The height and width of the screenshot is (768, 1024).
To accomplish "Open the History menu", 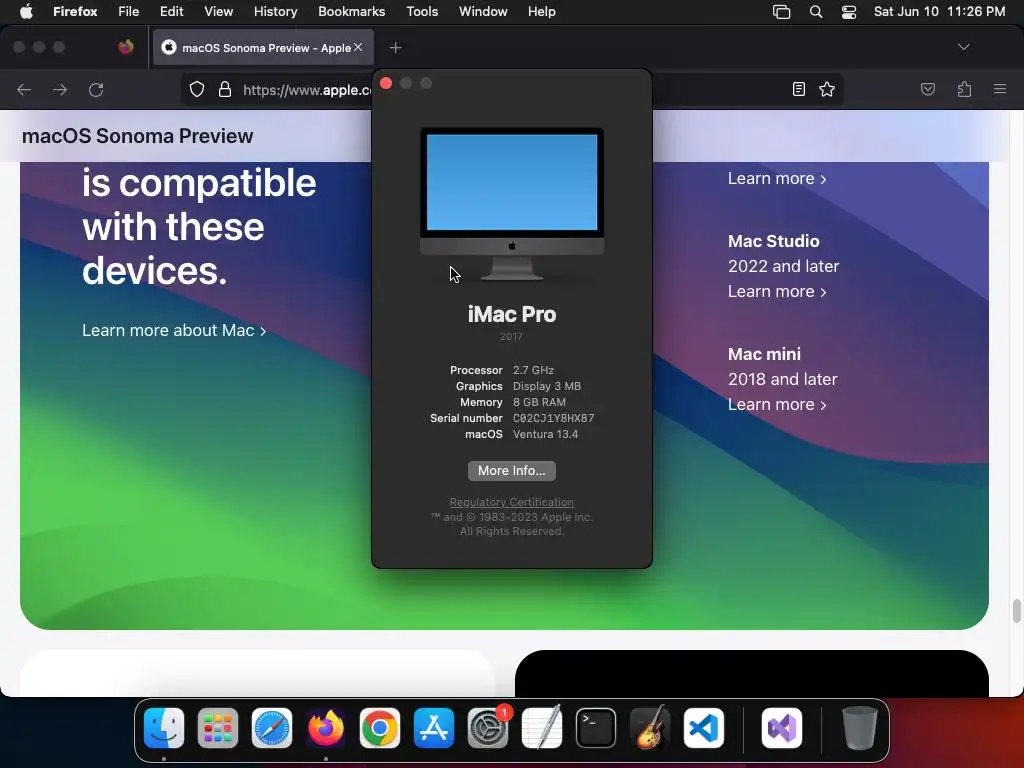I will (276, 12).
